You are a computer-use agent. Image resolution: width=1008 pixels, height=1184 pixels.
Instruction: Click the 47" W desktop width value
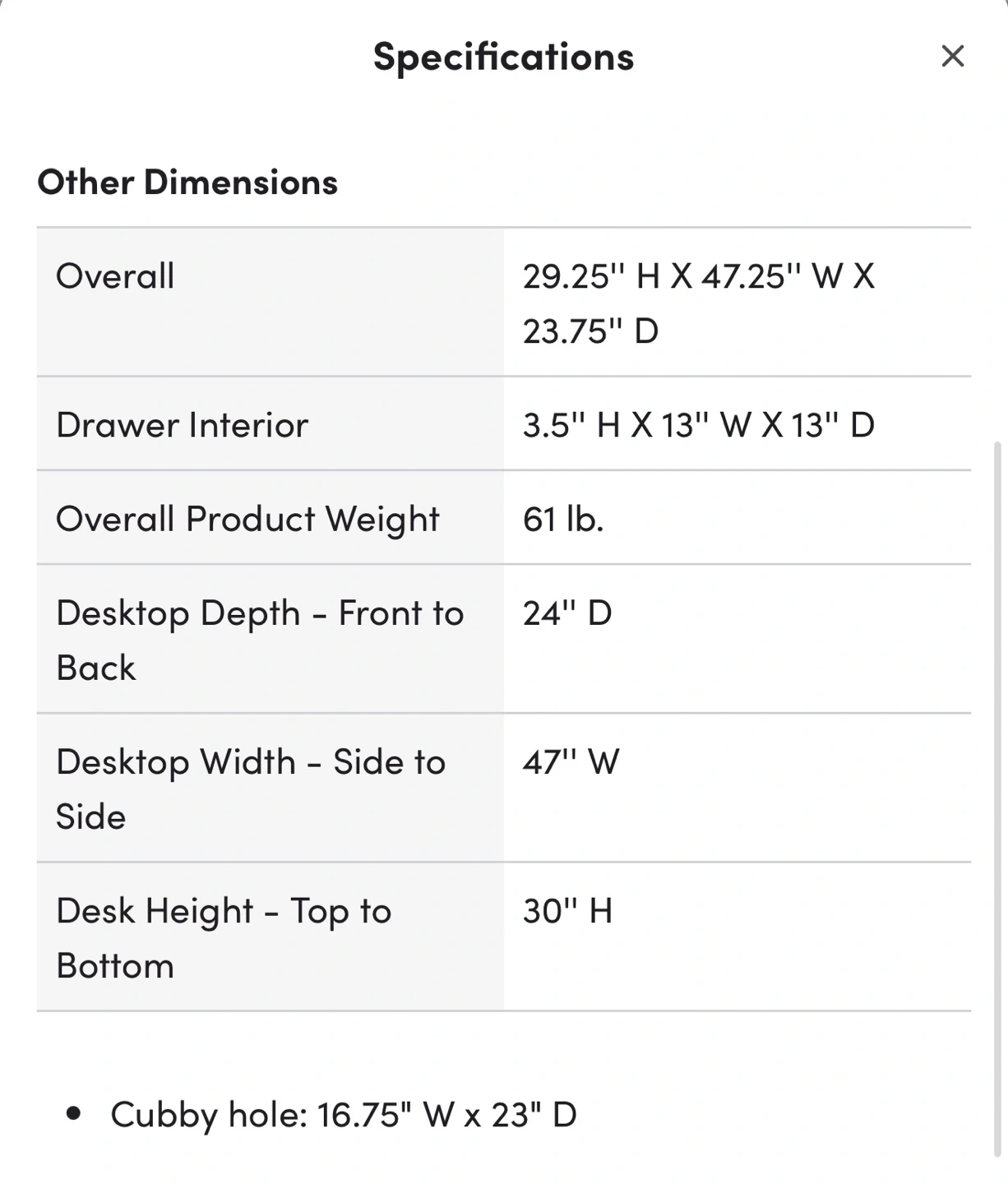coord(571,762)
